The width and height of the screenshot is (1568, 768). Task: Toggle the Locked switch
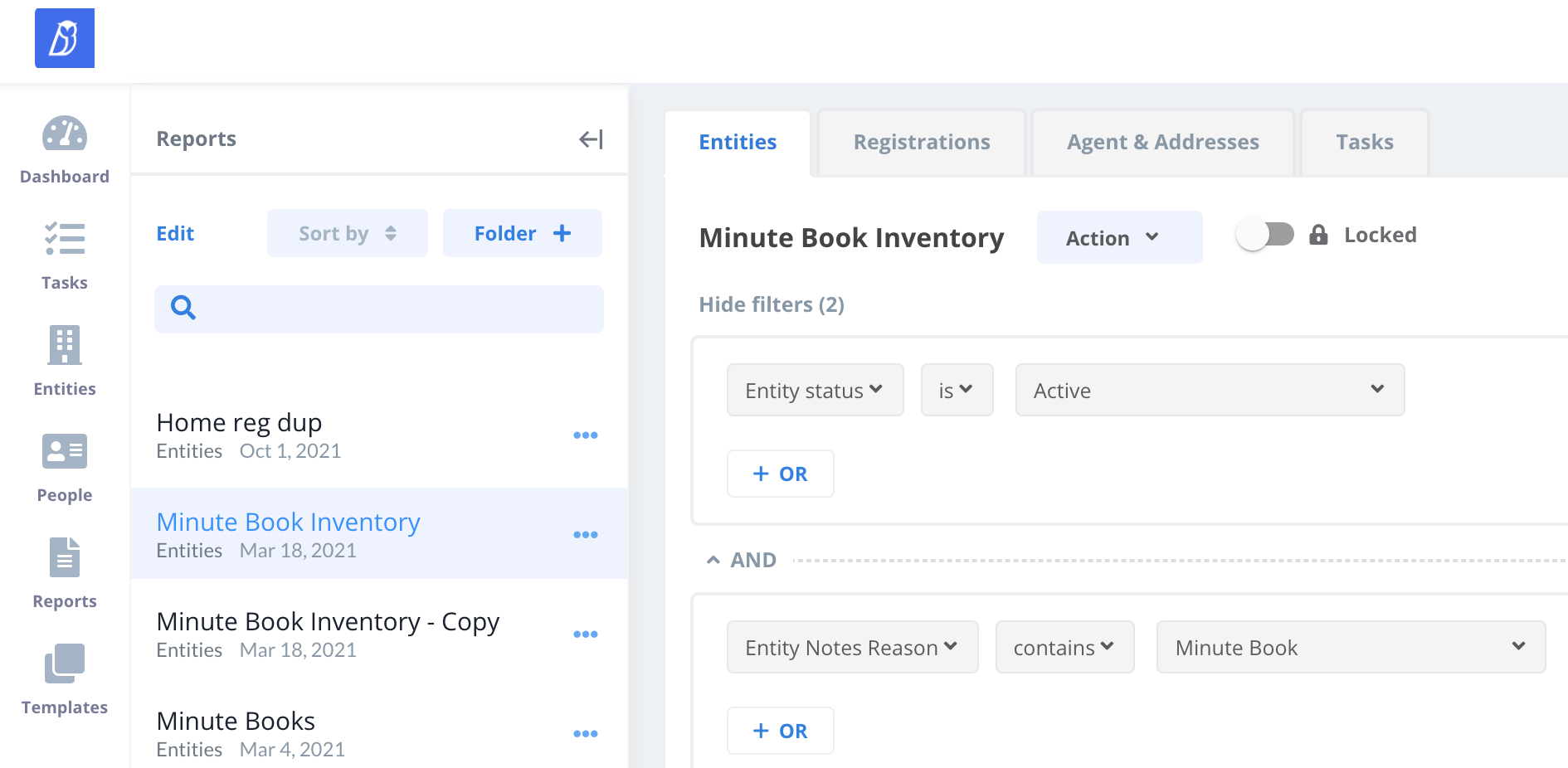[1264, 235]
